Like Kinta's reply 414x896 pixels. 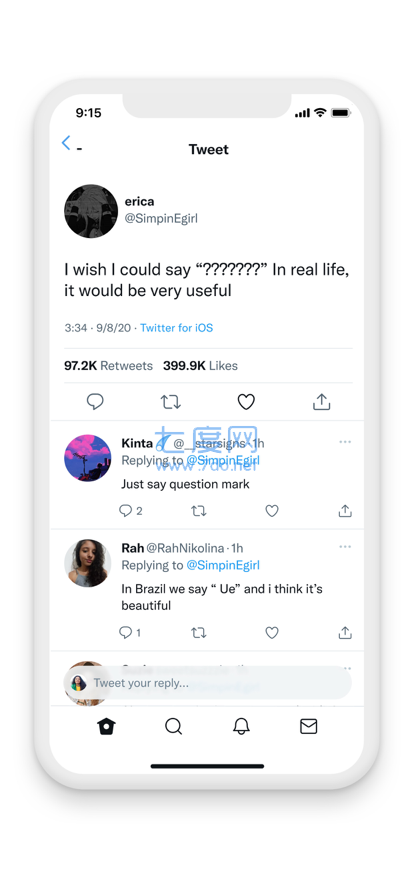click(x=272, y=511)
